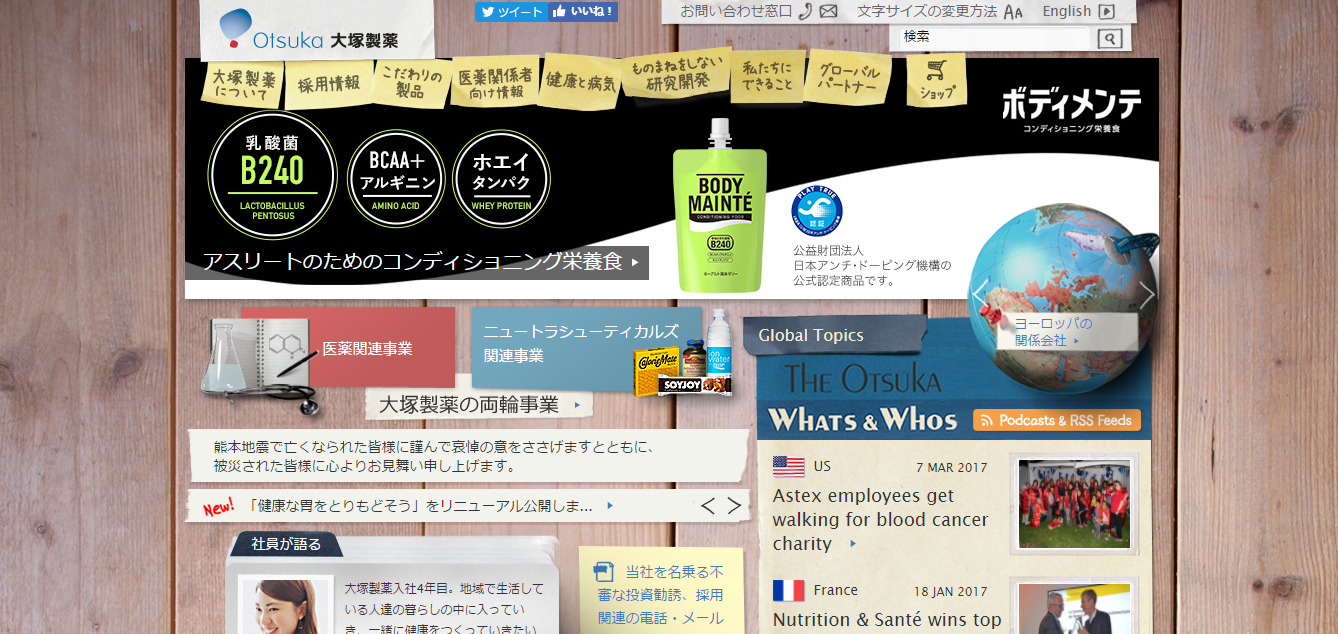Open Astex employees blood cancer charity article

(880, 520)
